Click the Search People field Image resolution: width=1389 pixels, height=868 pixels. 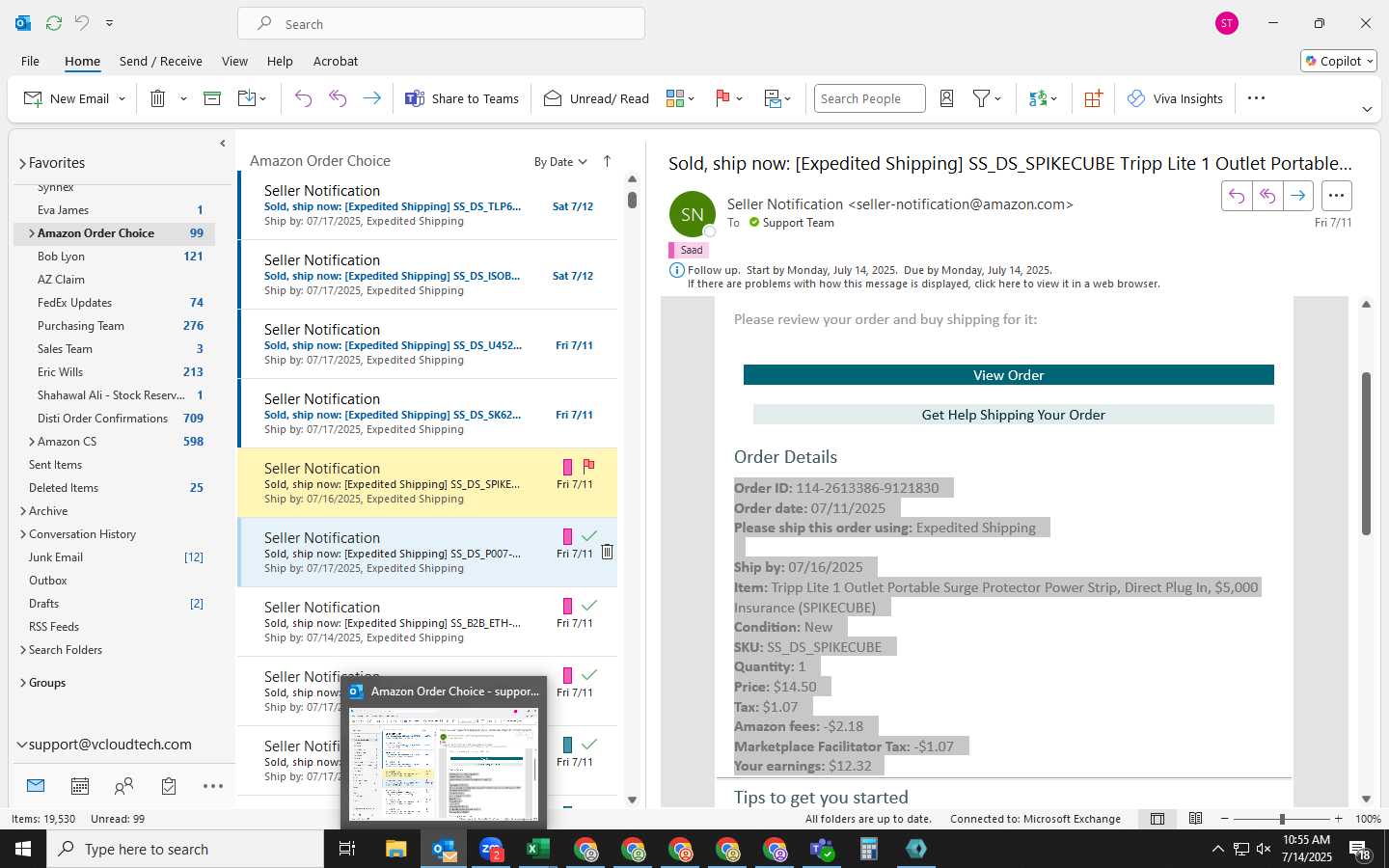pyautogui.click(x=869, y=98)
